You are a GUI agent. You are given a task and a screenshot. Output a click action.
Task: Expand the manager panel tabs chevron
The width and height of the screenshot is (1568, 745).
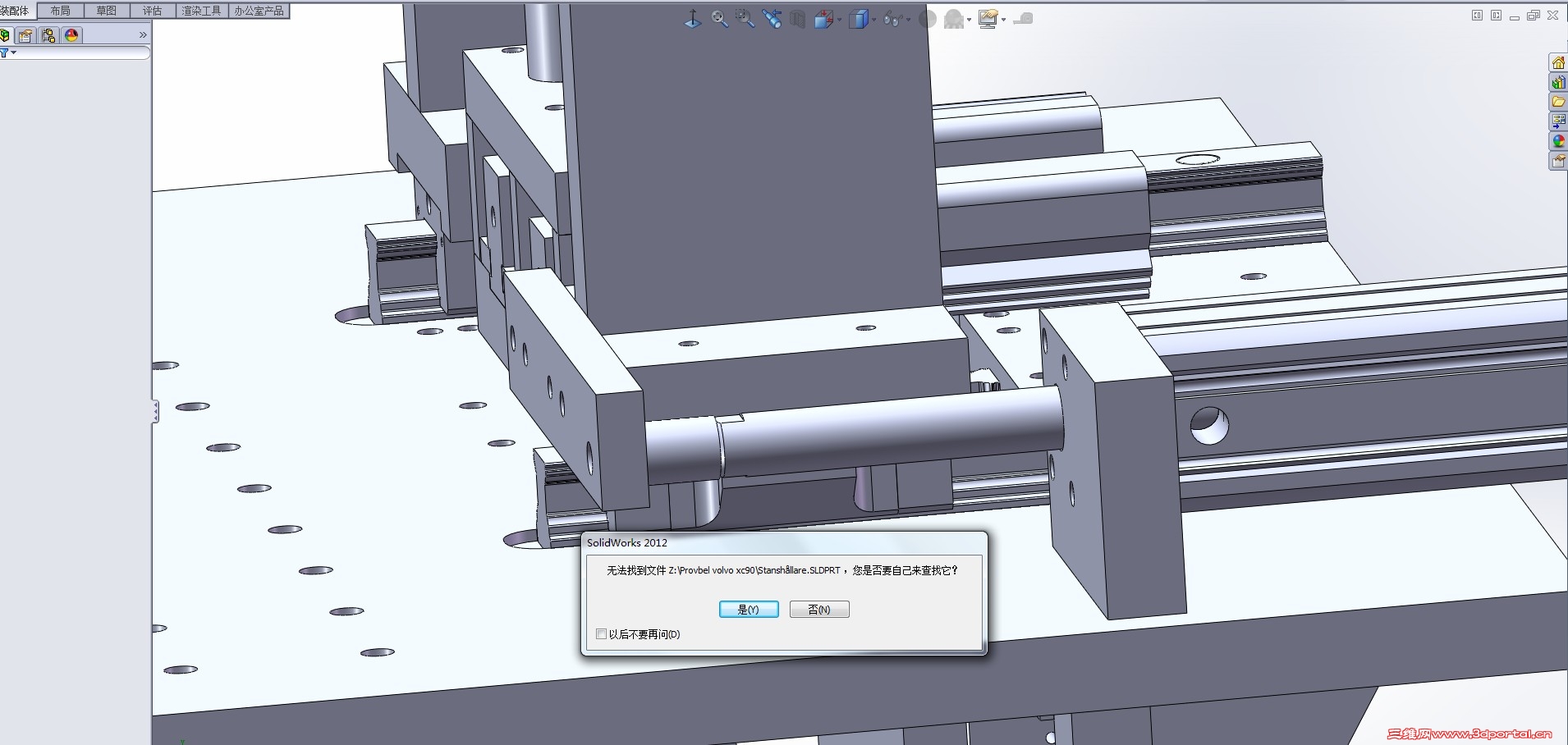(x=143, y=35)
